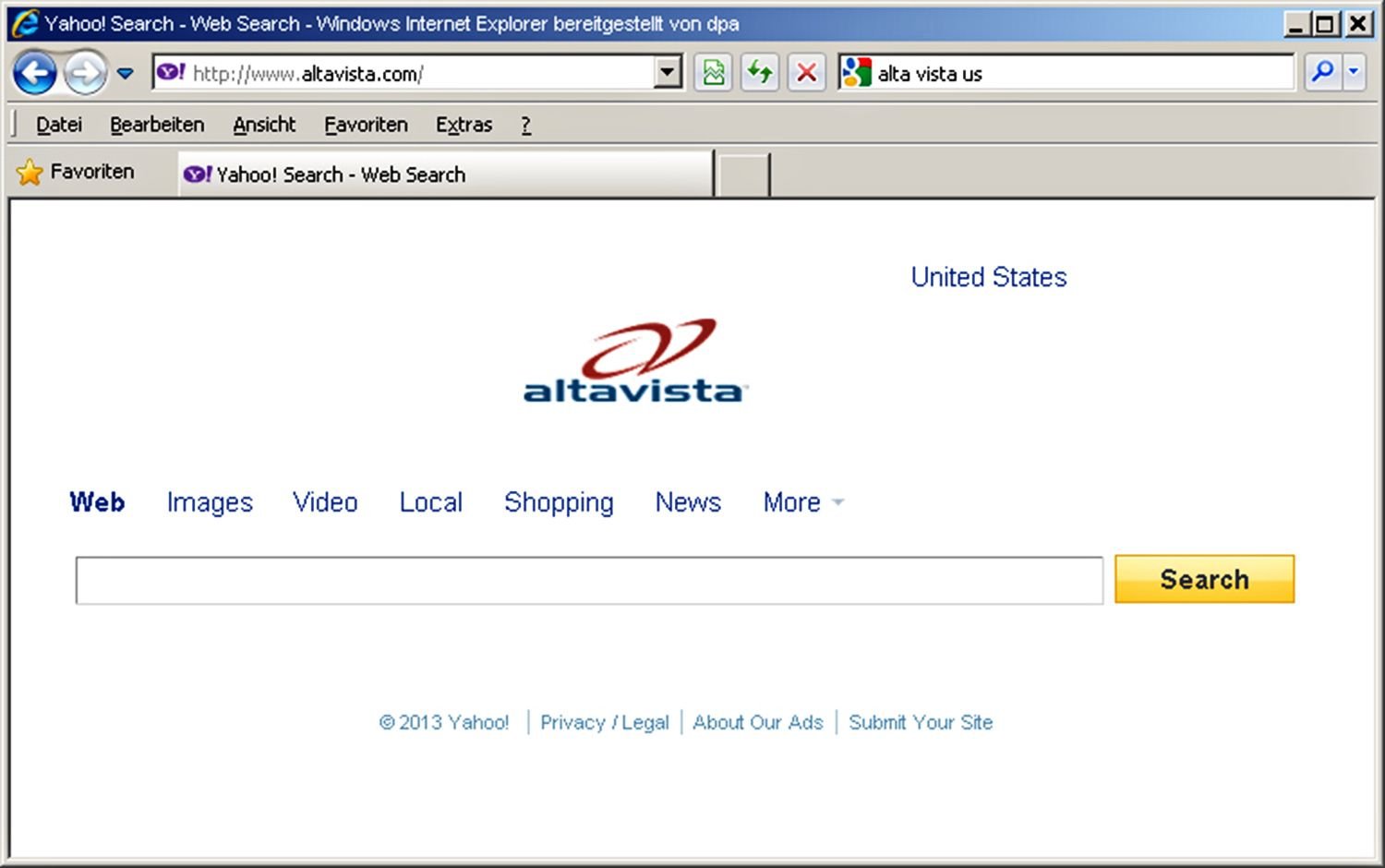The height and width of the screenshot is (868, 1385).
Task: Toggle Compatibility View icon
Action: coord(713,72)
